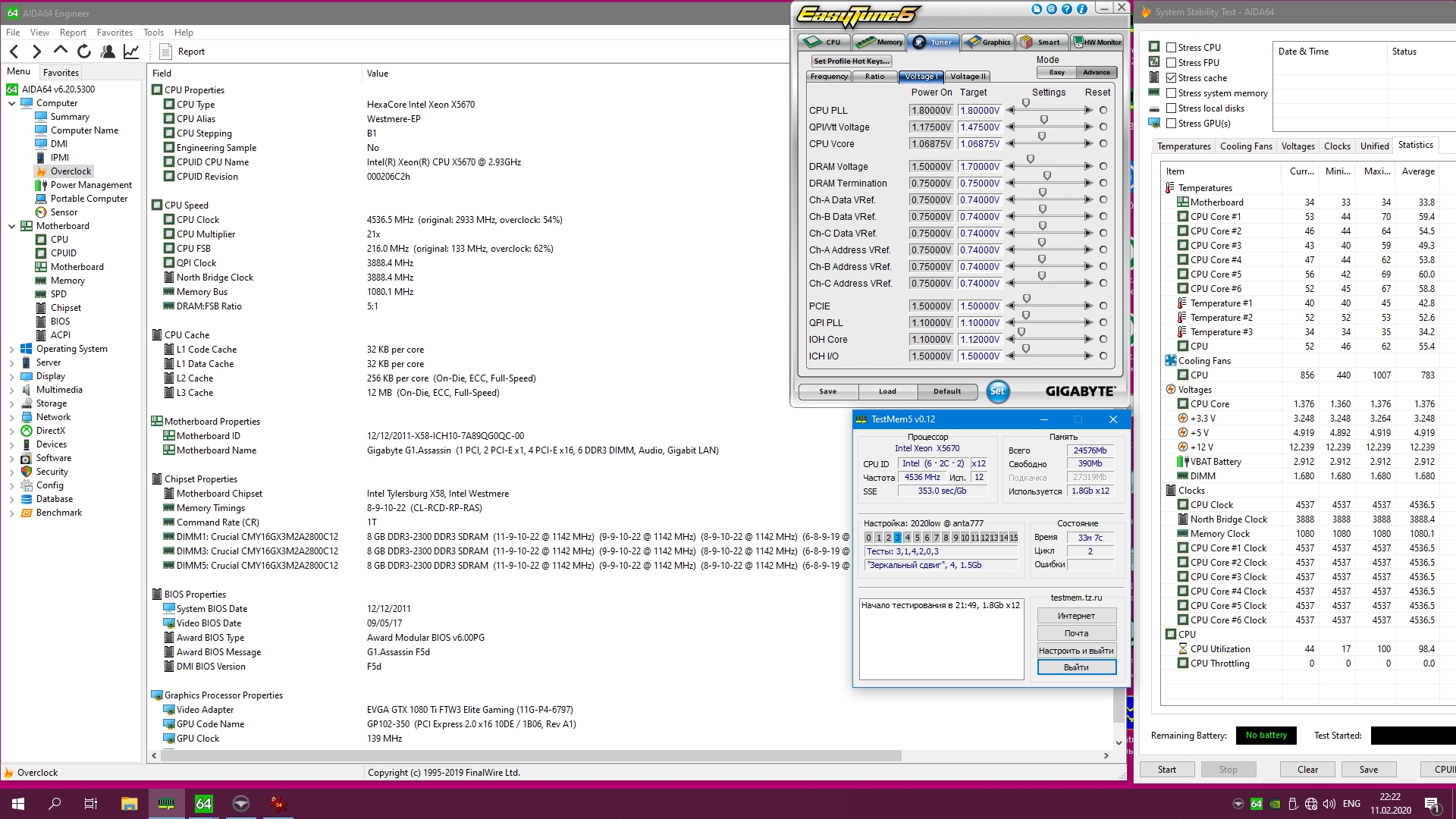Switch to the Cooling Fans tab
The image size is (1456, 819).
1245,146
